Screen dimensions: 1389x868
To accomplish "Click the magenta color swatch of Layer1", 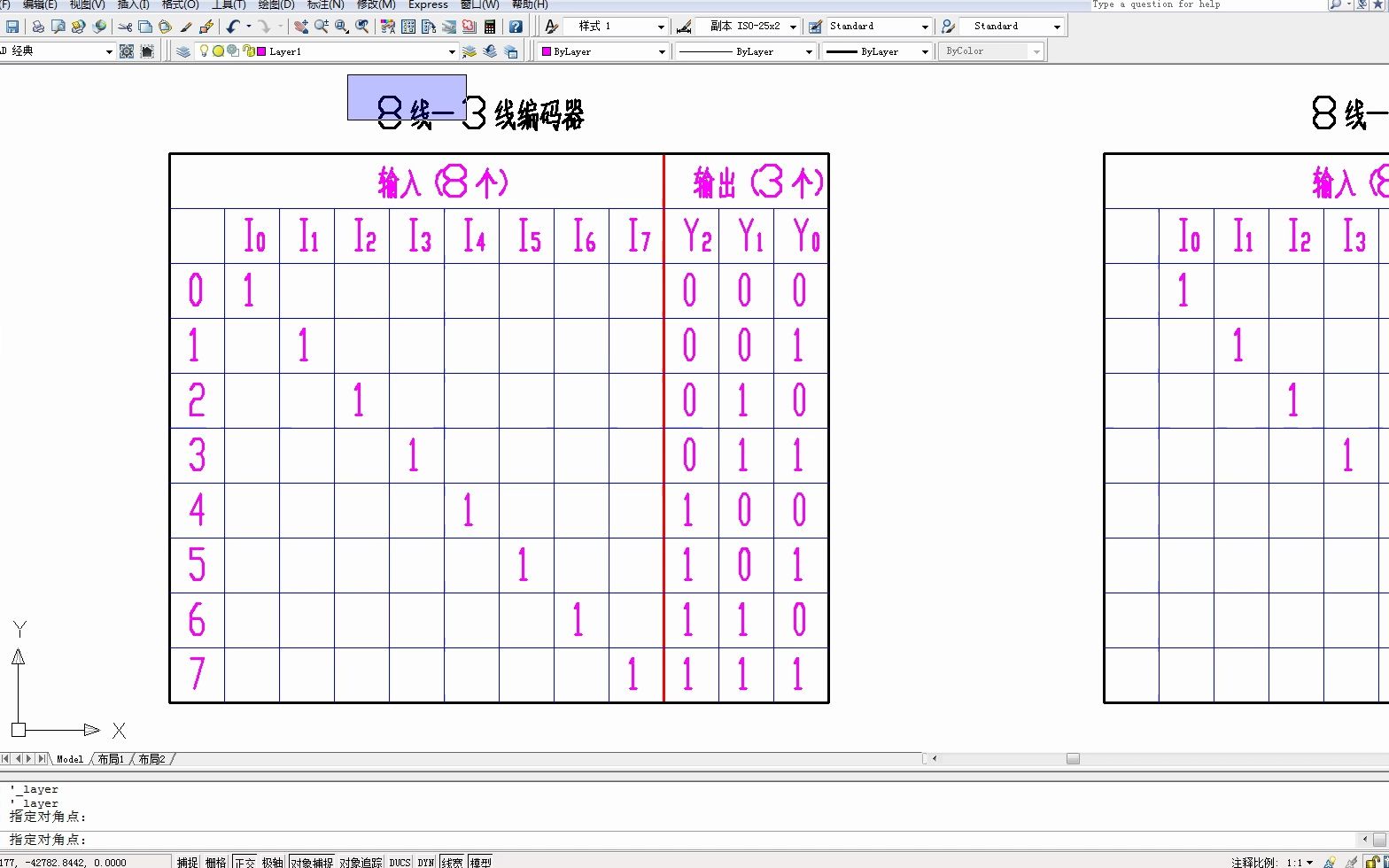I will tap(261, 51).
